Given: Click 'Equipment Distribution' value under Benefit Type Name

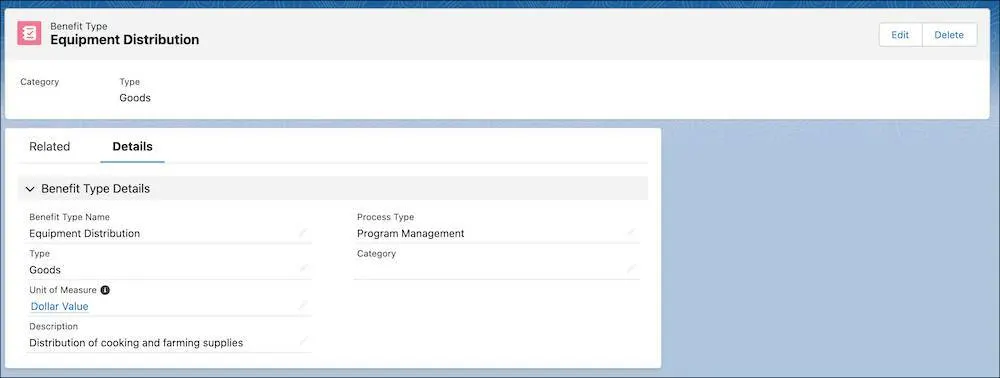Looking at the screenshot, I should (x=85, y=233).
